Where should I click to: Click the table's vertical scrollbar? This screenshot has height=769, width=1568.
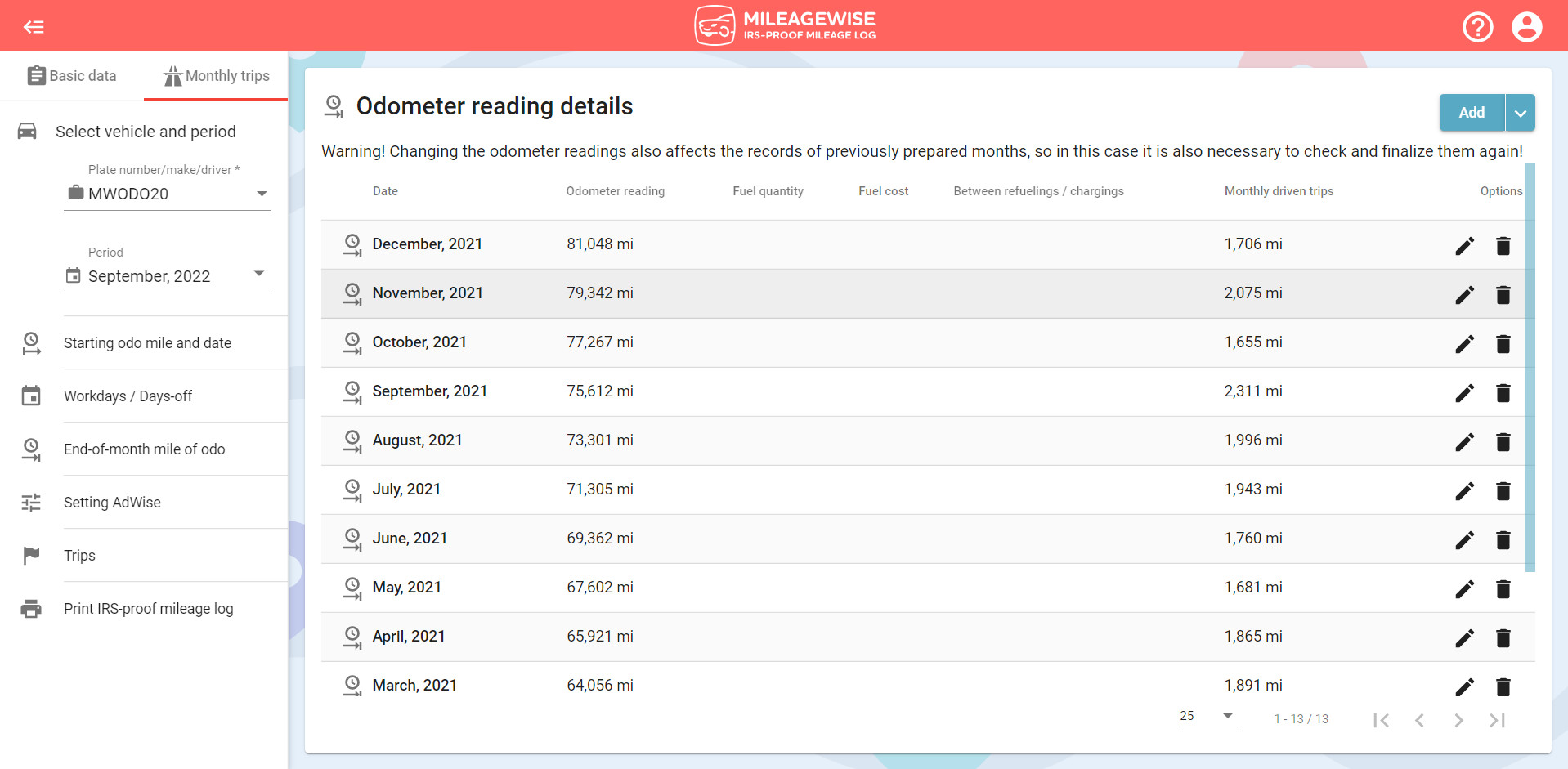point(1530,368)
